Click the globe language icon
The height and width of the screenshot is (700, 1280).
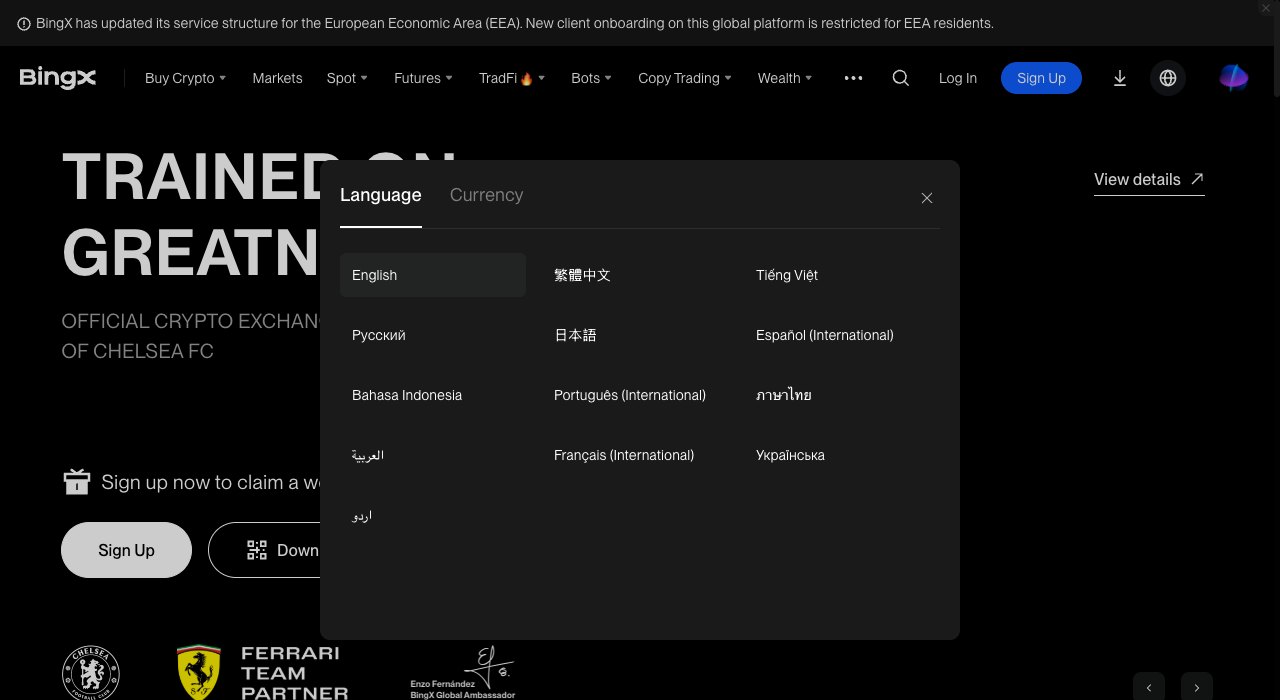click(x=1168, y=78)
